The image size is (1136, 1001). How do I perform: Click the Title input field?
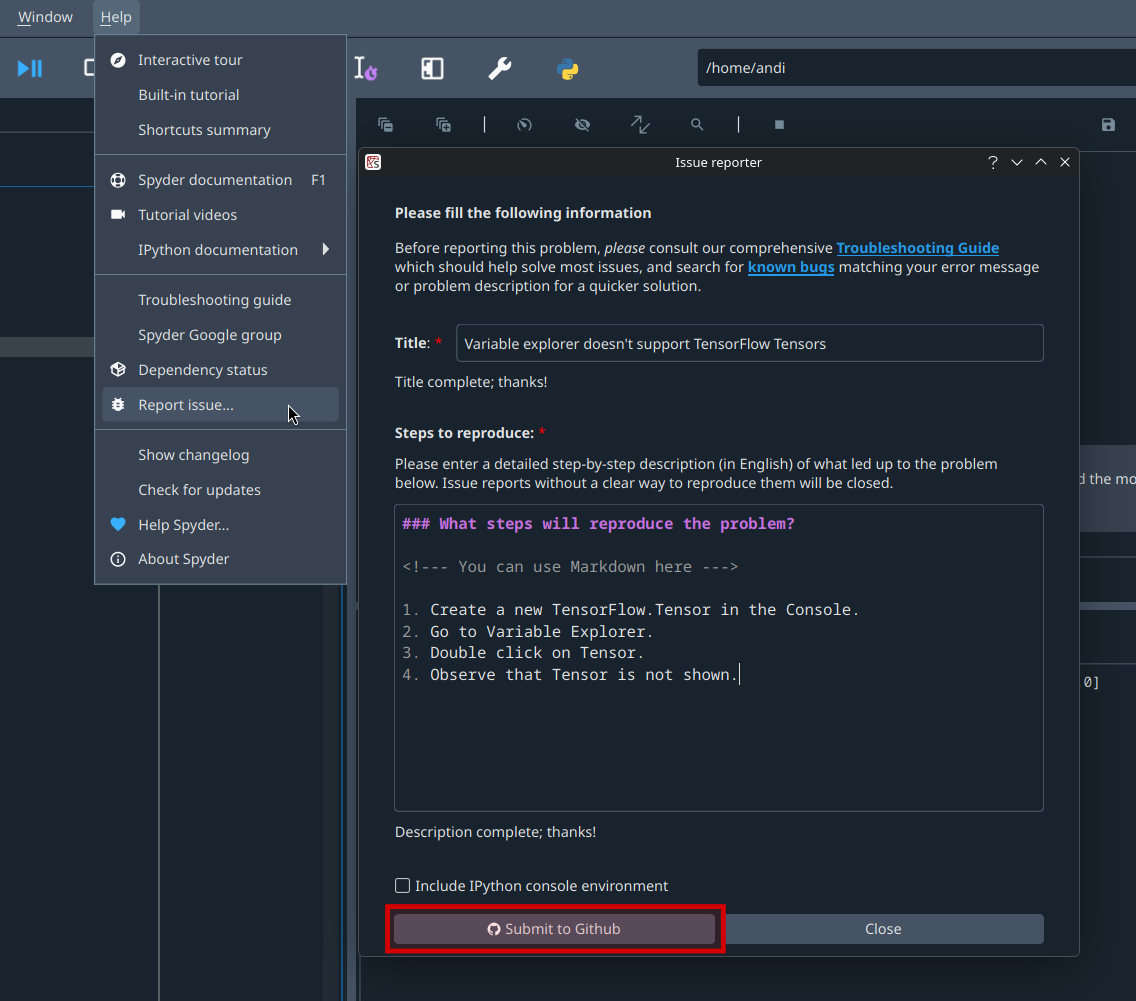point(749,343)
